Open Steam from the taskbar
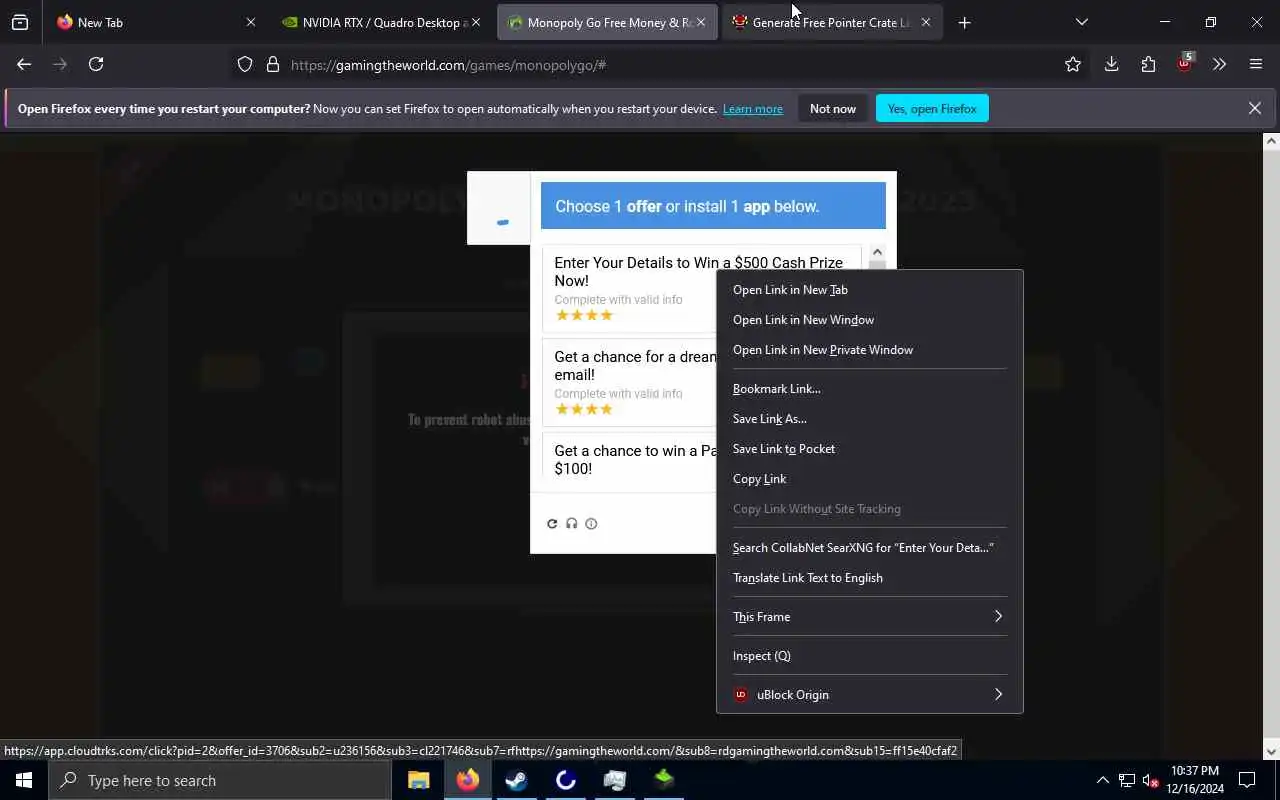This screenshot has width=1280, height=800. coord(517,780)
